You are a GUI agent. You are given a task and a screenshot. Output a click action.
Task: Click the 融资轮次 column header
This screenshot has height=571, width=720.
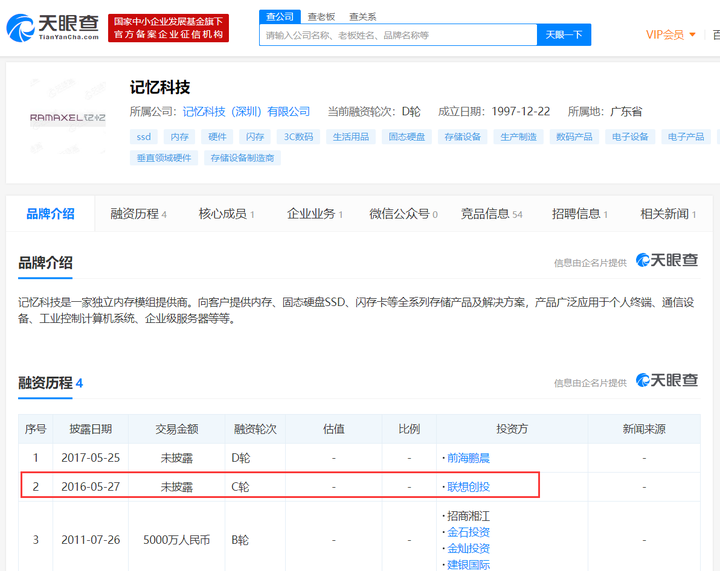[255, 429]
